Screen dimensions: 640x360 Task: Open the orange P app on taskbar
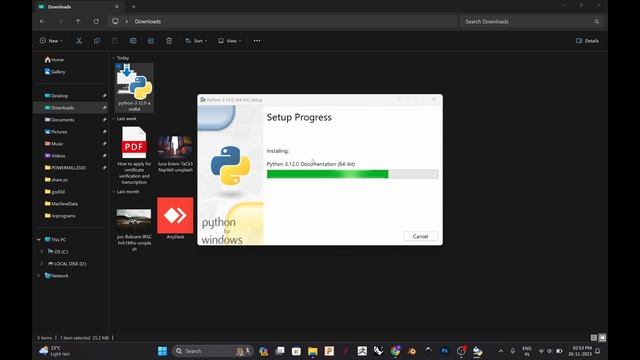pos(329,351)
